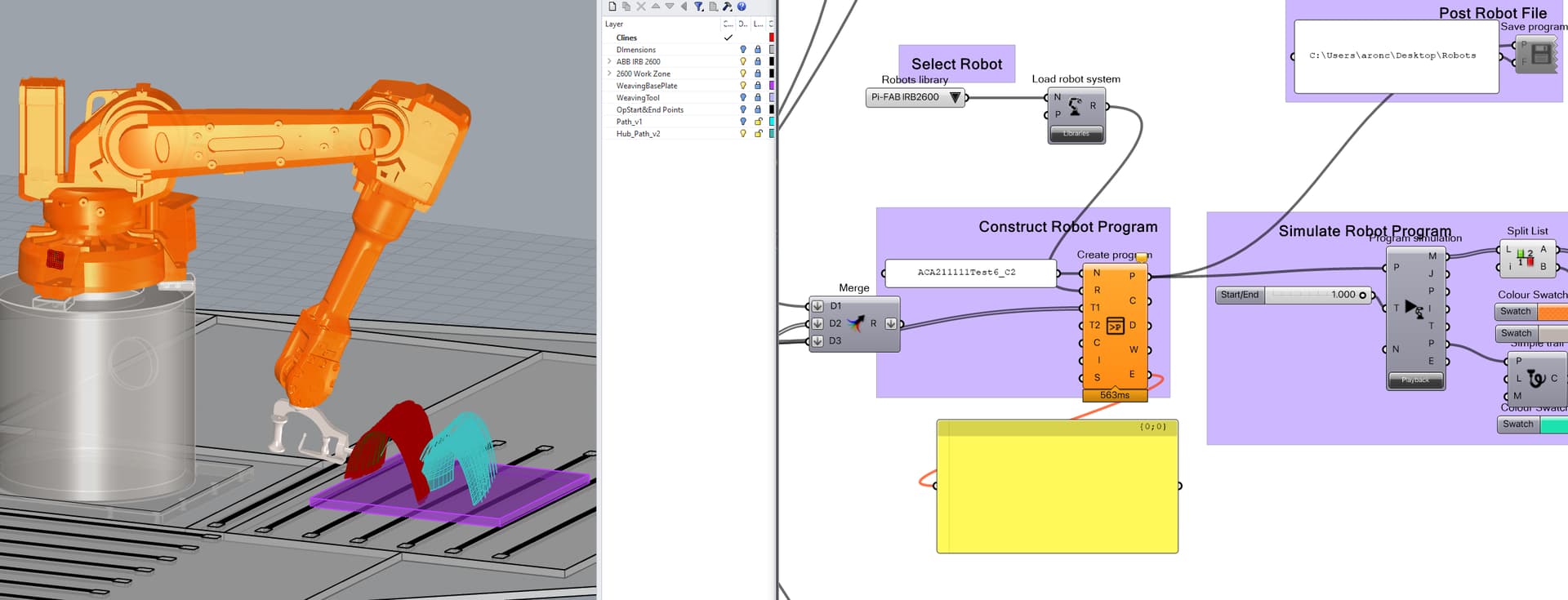Click the Post Robot File group title
Screen dimensions: 1568x600
pos(1493,13)
